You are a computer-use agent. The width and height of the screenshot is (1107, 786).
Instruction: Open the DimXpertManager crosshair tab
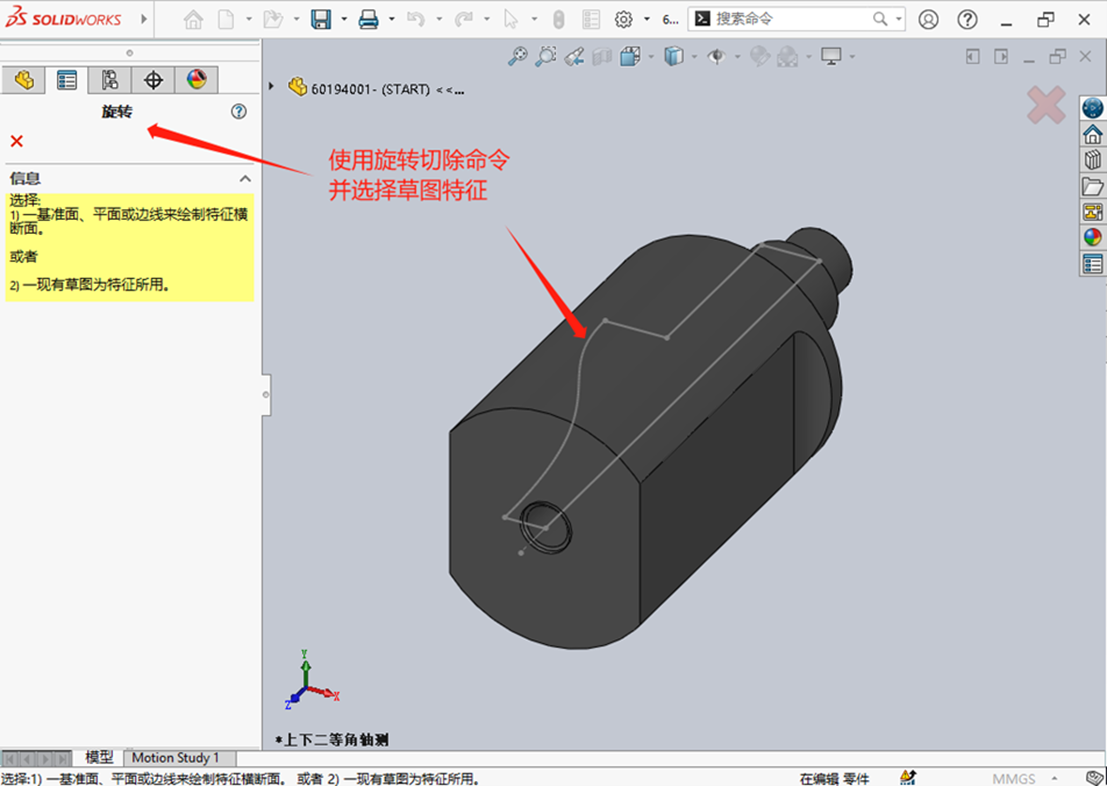pyautogui.click(x=154, y=80)
